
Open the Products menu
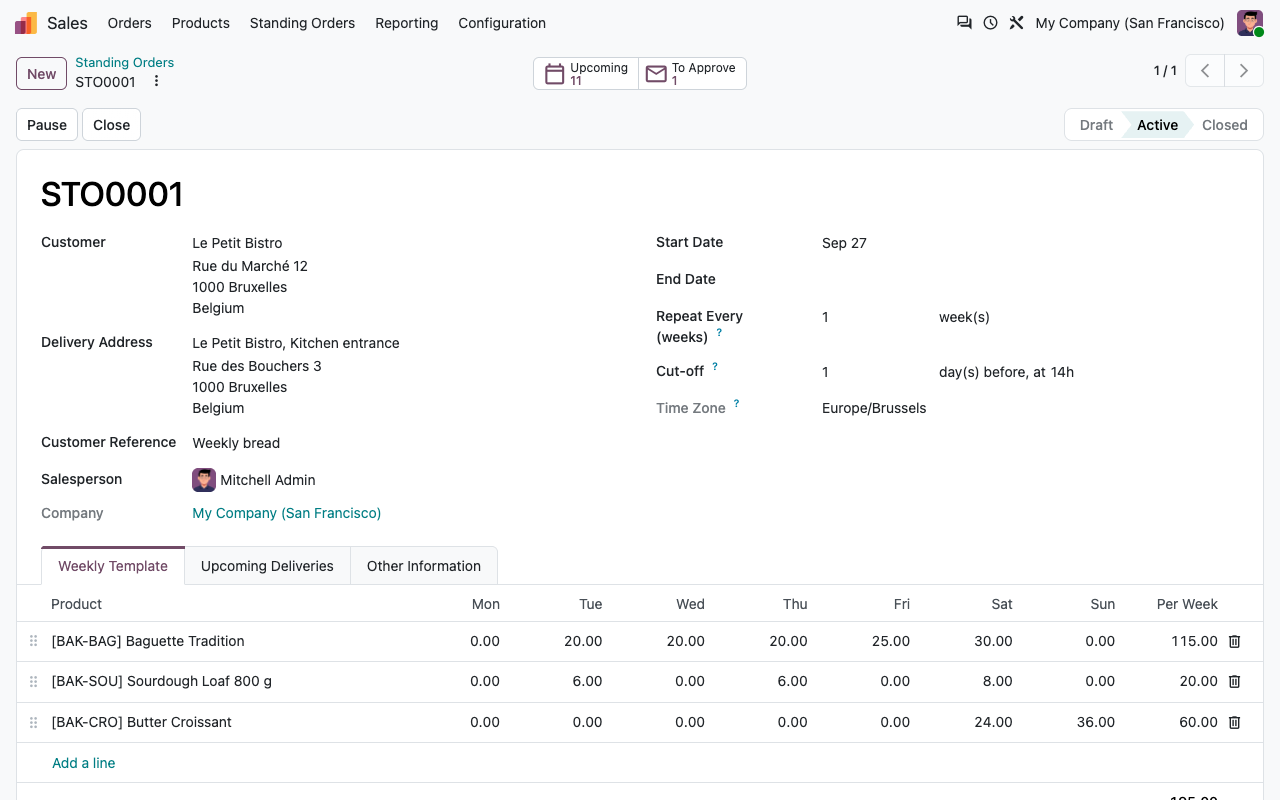pos(201,23)
